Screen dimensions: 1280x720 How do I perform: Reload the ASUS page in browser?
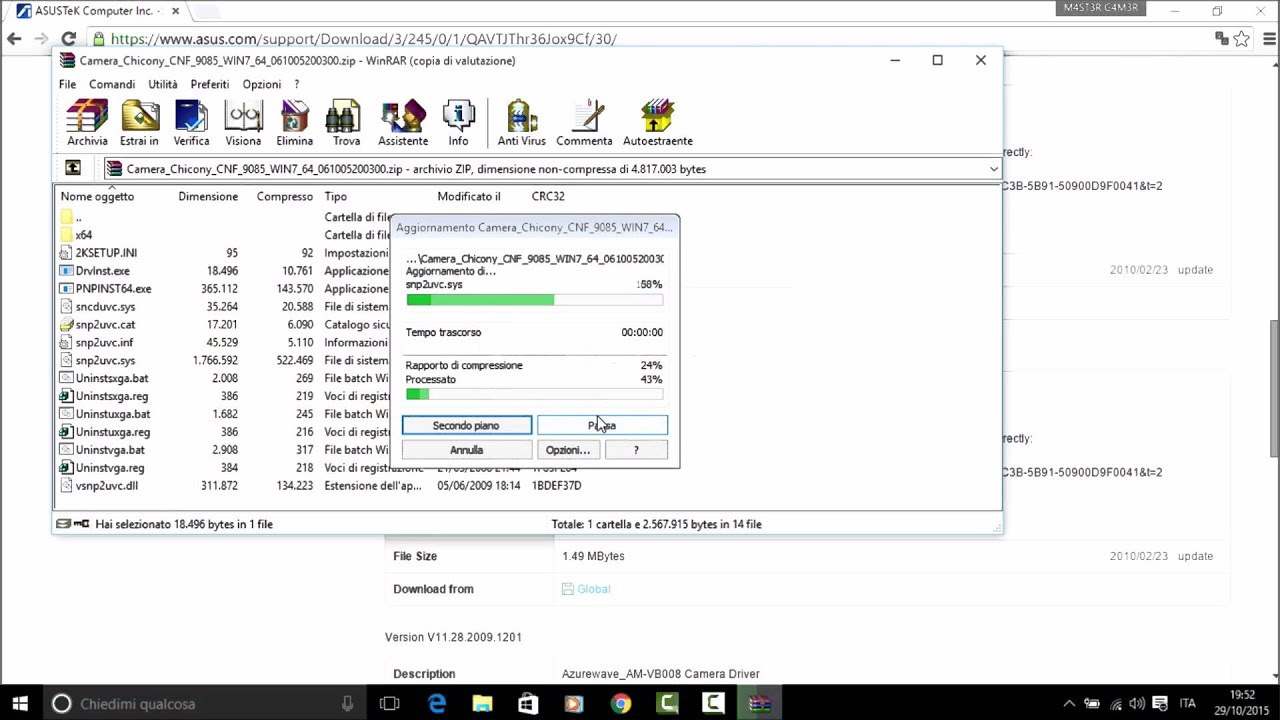click(x=68, y=39)
